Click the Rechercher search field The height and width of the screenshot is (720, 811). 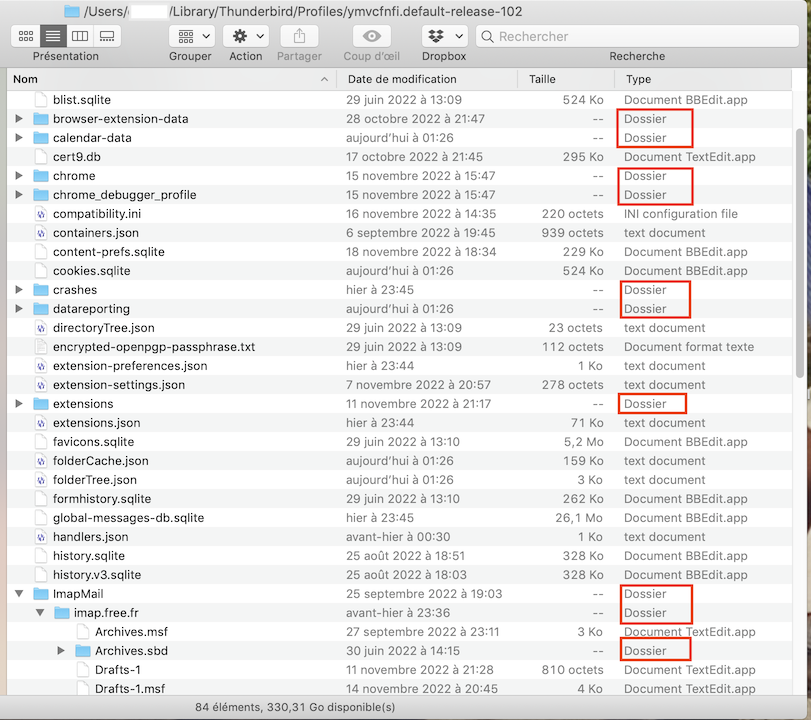click(640, 36)
